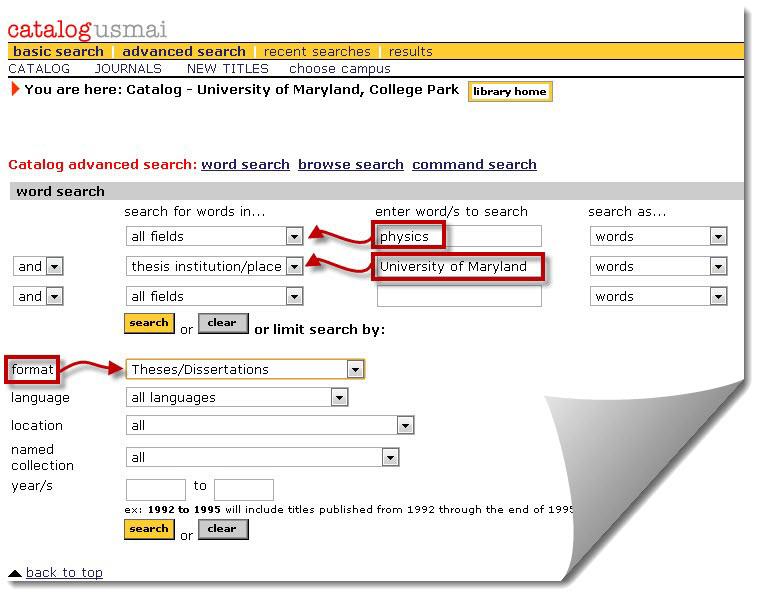
Task: Go to the results tab
Action: click(x=410, y=51)
